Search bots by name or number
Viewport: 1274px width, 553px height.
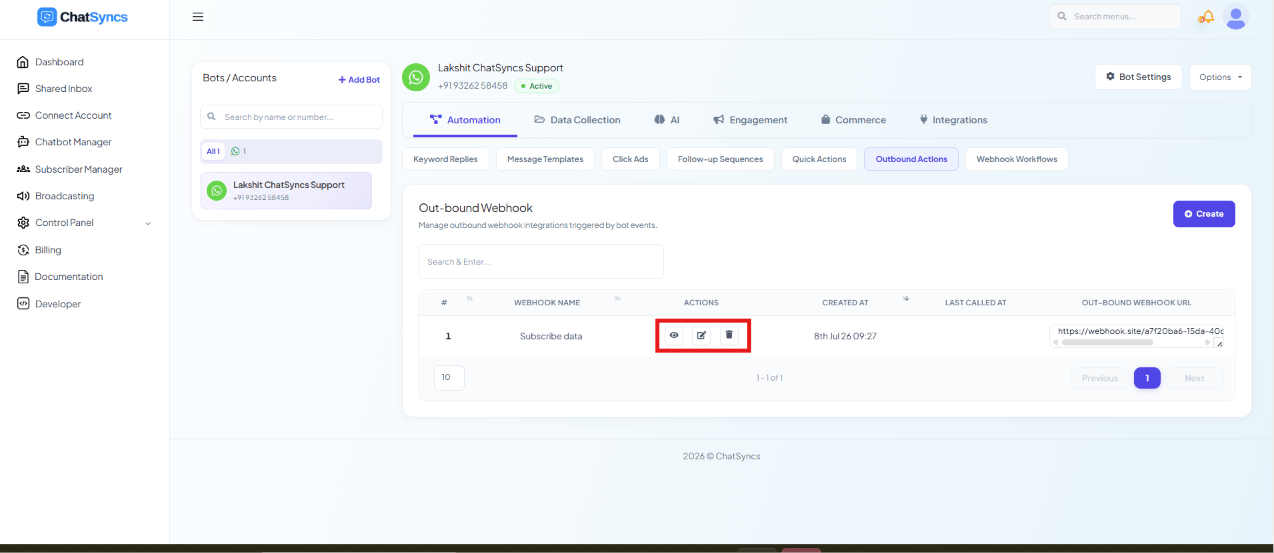point(291,117)
